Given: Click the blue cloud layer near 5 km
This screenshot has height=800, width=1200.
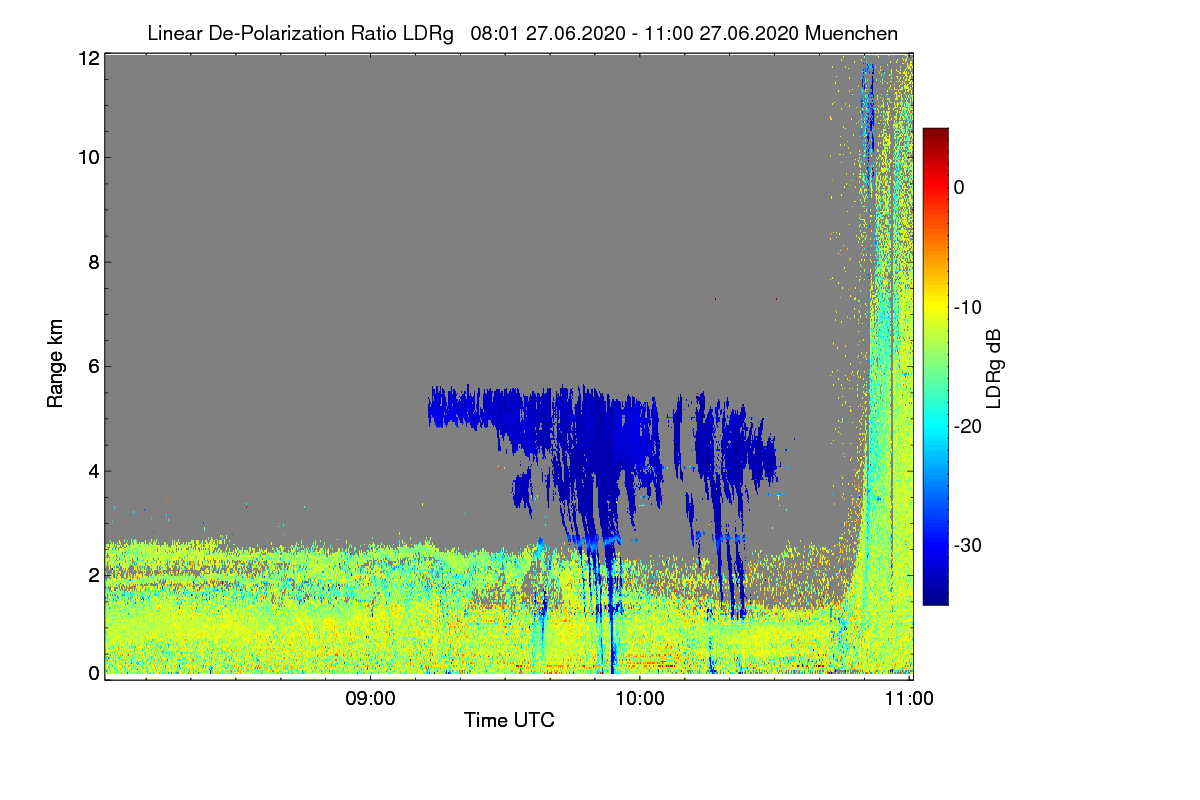Looking at the screenshot, I should pos(600,430).
